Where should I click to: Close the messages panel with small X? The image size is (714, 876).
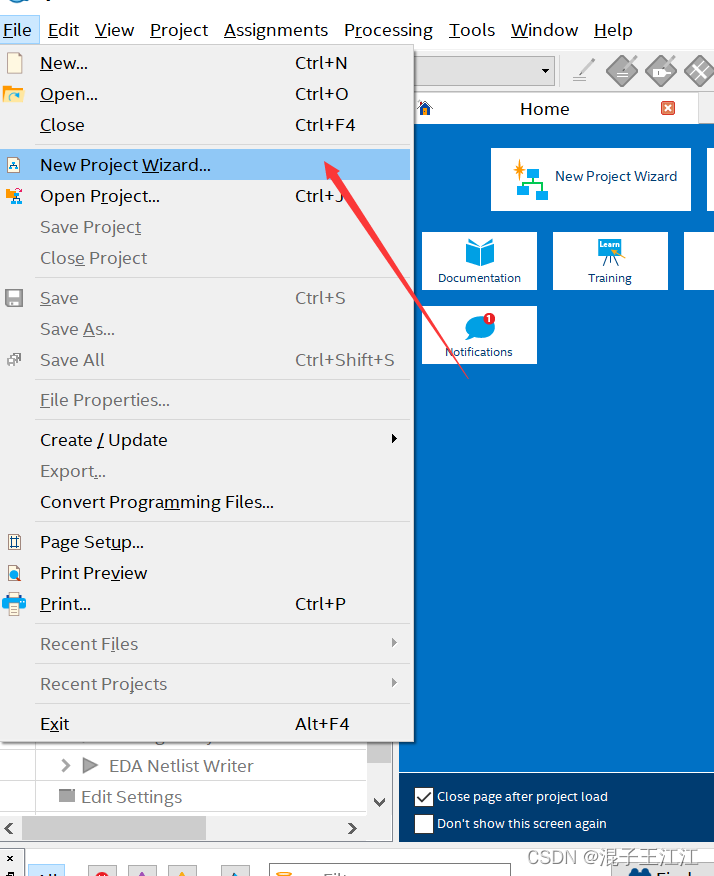10,858
